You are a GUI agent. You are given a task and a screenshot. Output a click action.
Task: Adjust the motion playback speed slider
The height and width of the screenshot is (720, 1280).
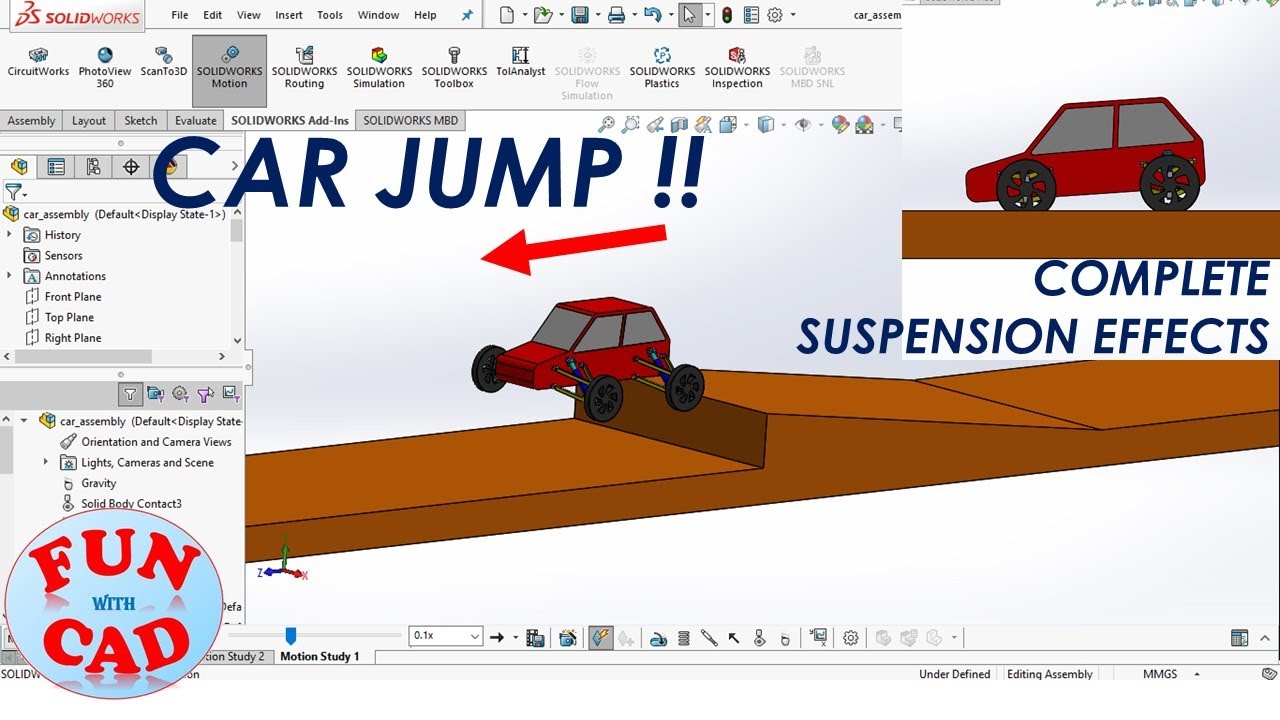coord(290,636)
